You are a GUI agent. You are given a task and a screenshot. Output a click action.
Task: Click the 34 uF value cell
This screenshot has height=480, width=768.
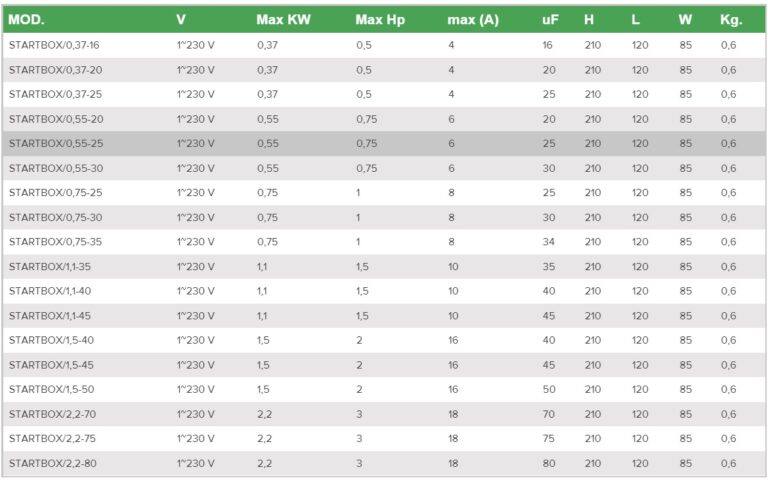tap(549, 242)
